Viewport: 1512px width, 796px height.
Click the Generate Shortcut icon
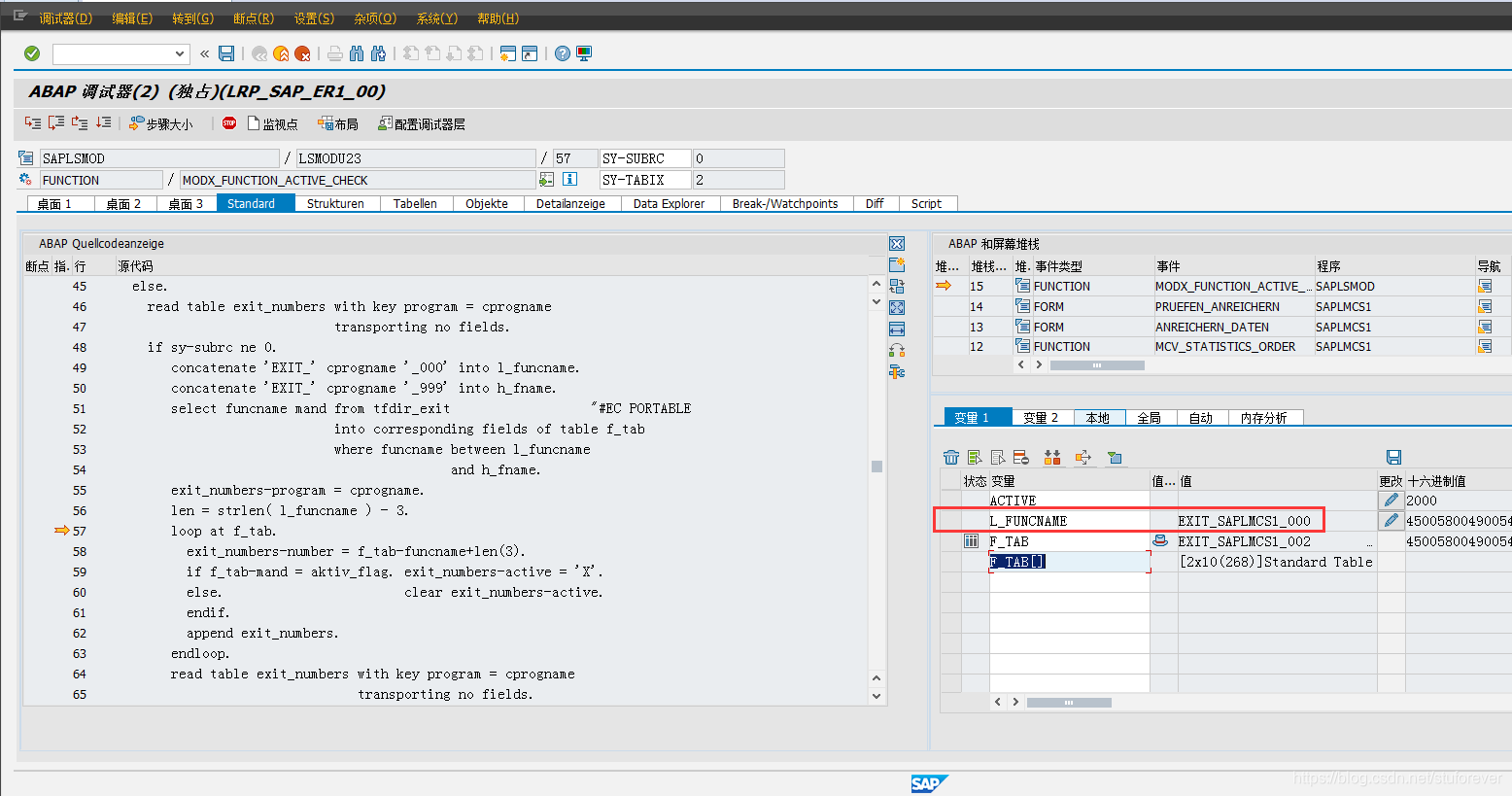pos(530,53)
